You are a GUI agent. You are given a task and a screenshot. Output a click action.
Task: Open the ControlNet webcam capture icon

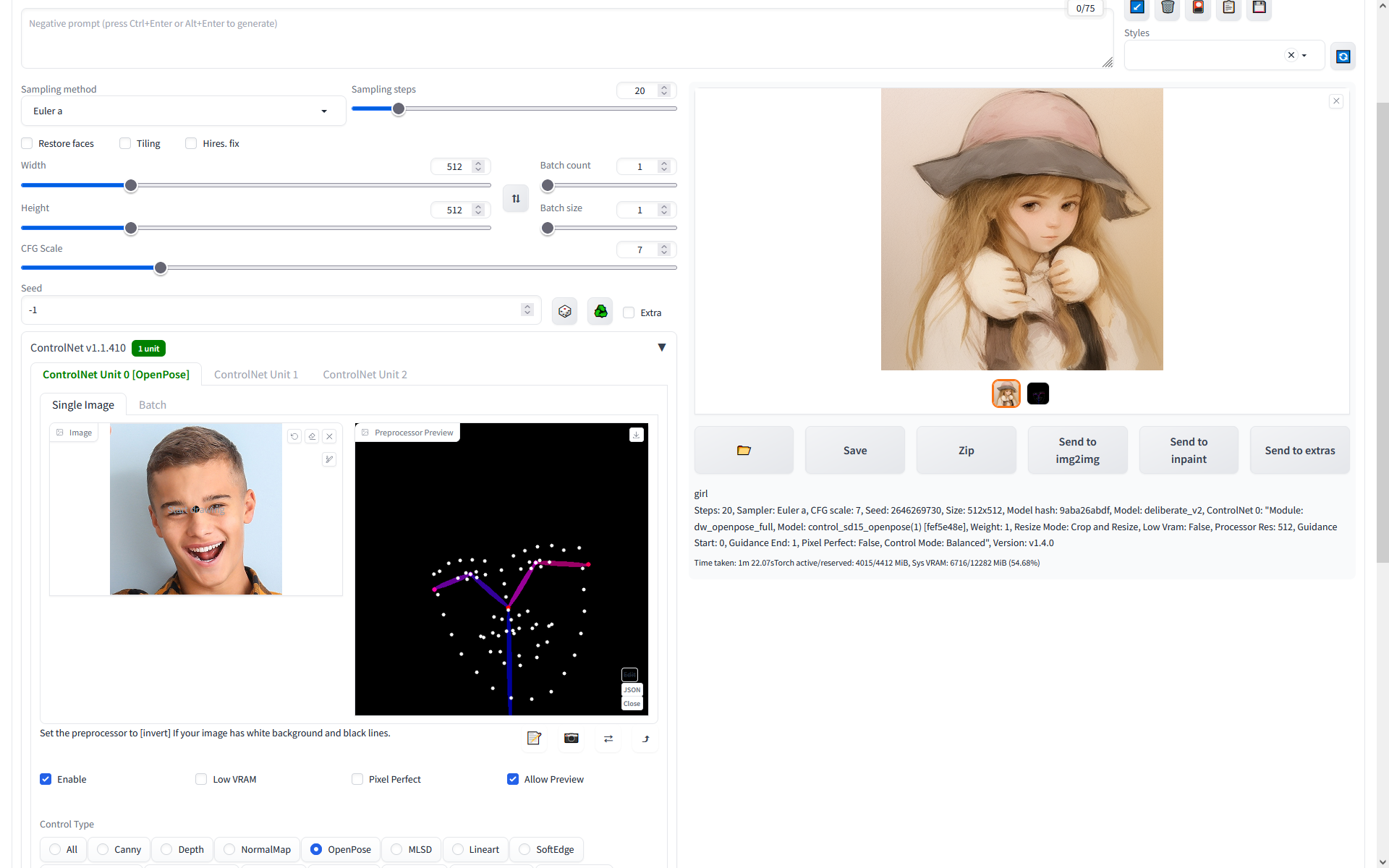(571, 739)
